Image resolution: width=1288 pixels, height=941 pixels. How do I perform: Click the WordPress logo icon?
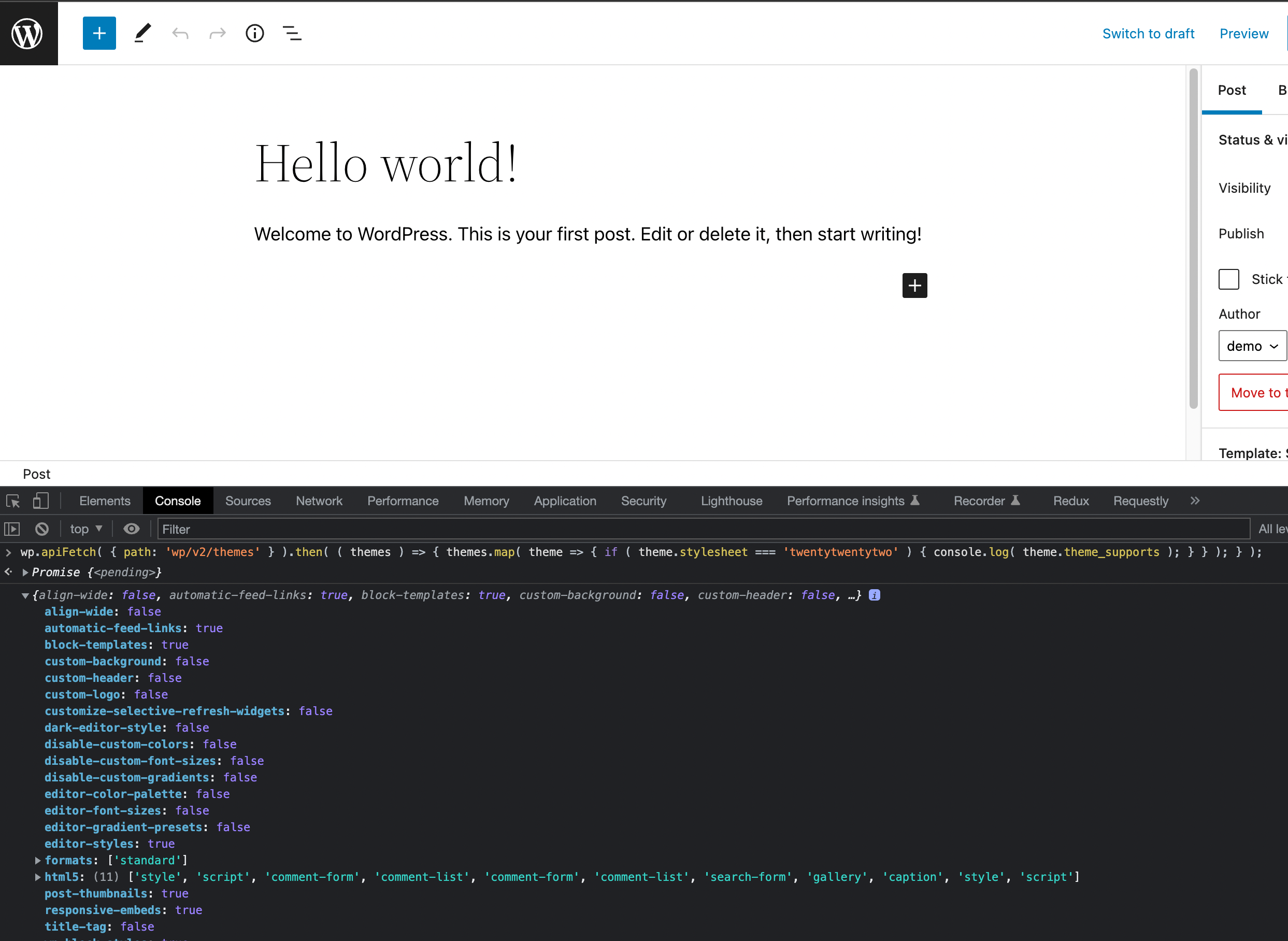(x=27, y=33)
